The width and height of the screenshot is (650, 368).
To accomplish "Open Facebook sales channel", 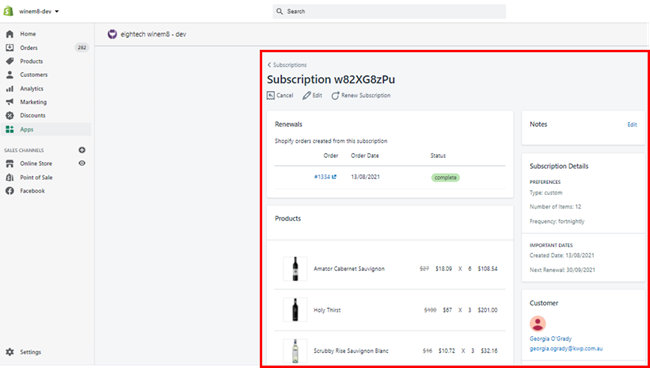I will [x=32, y=191].
